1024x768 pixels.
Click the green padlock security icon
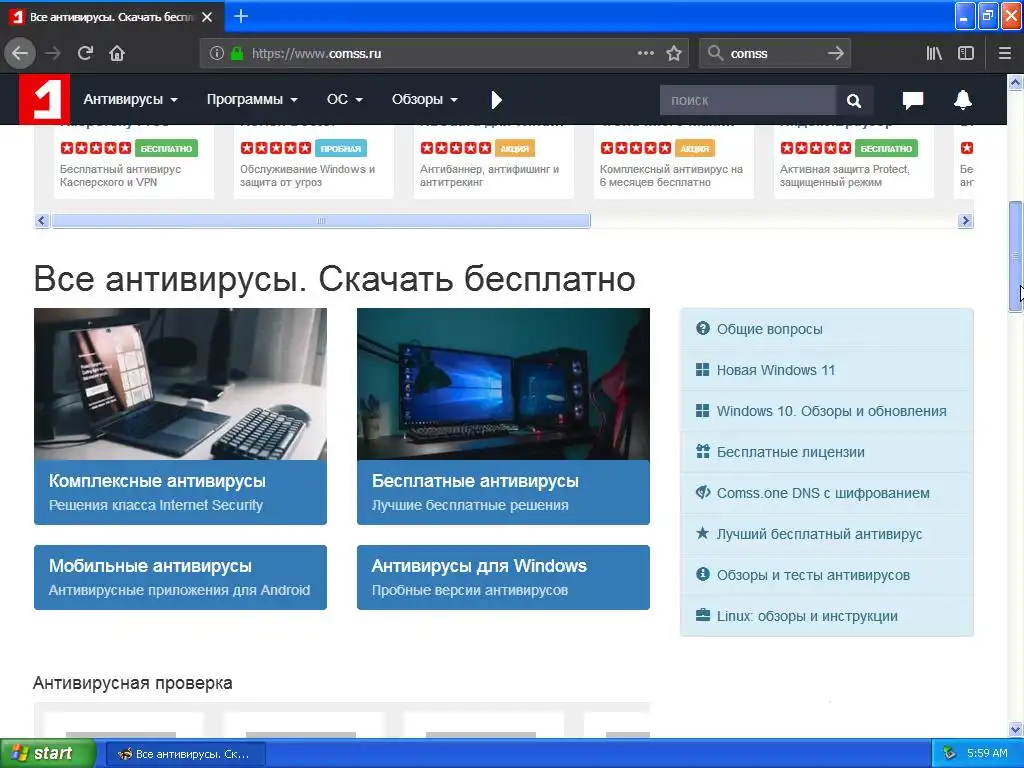point(236,54)
